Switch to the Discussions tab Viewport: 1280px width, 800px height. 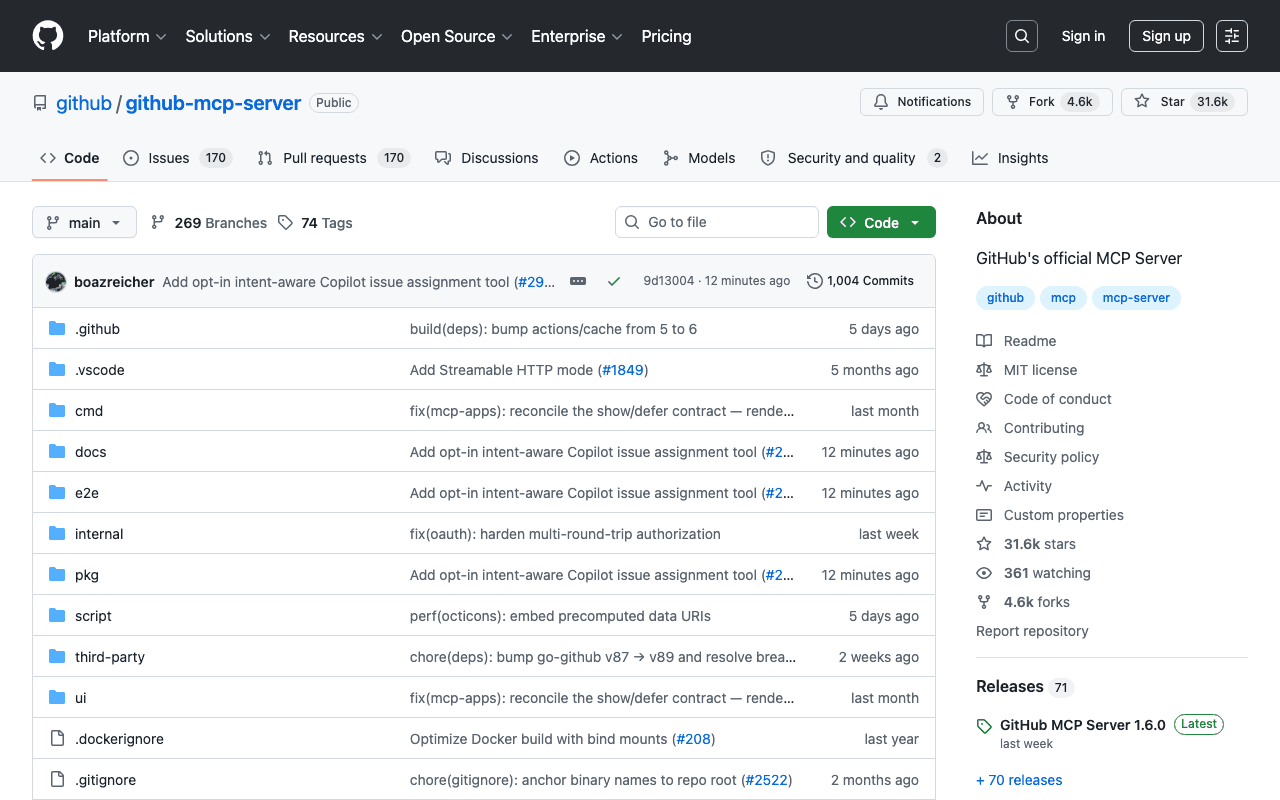[486, 158]
